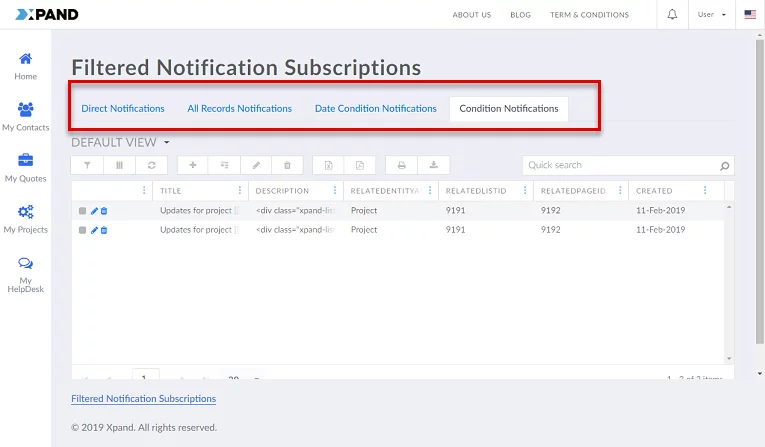Check the second row's checkbox
Viewport: 765px width, 447px height.
(83, 230)
